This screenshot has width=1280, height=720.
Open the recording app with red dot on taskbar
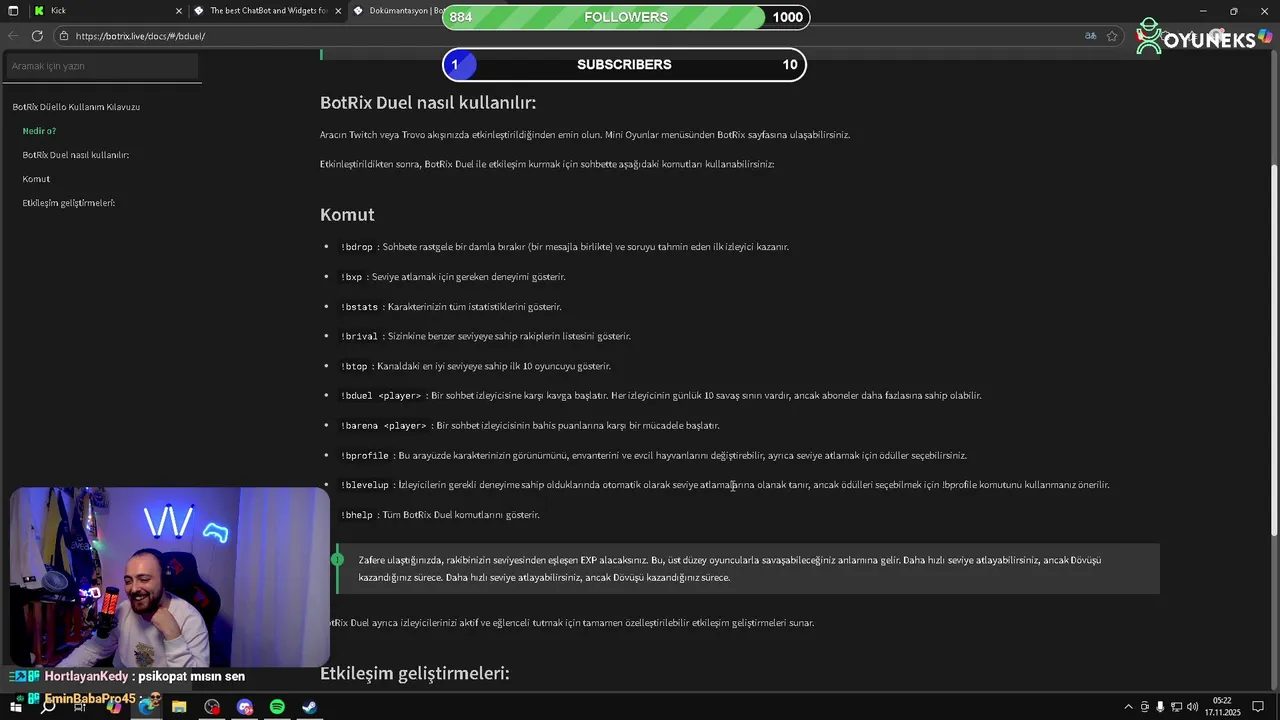(x=212, y=707)
